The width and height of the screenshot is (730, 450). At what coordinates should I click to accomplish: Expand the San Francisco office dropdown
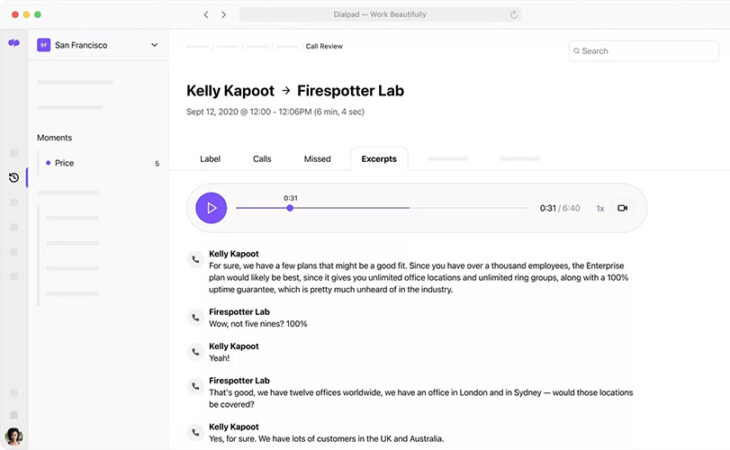[x=154, y=45]
